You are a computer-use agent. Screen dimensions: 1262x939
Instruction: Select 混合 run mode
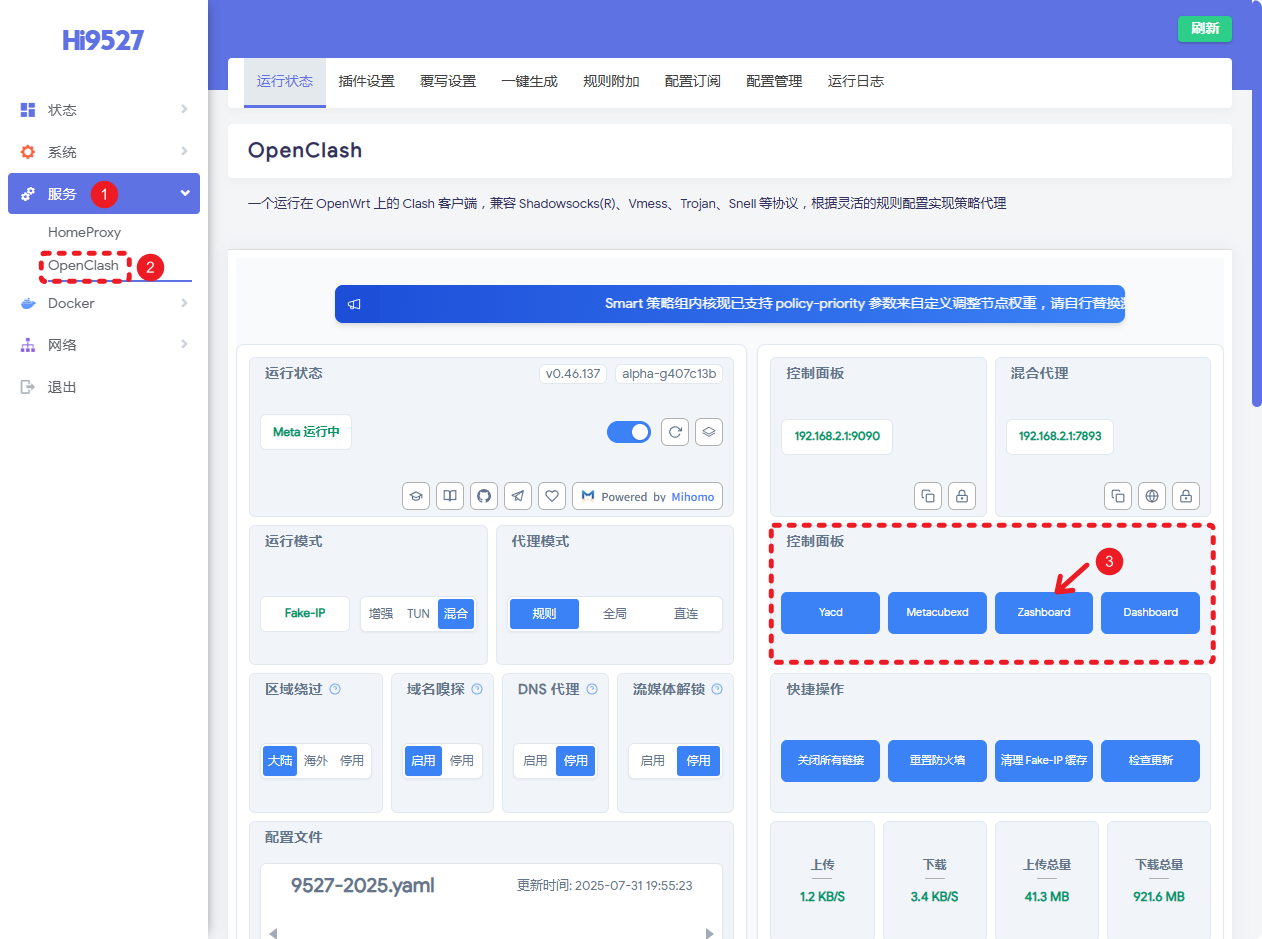pos(456,614)
